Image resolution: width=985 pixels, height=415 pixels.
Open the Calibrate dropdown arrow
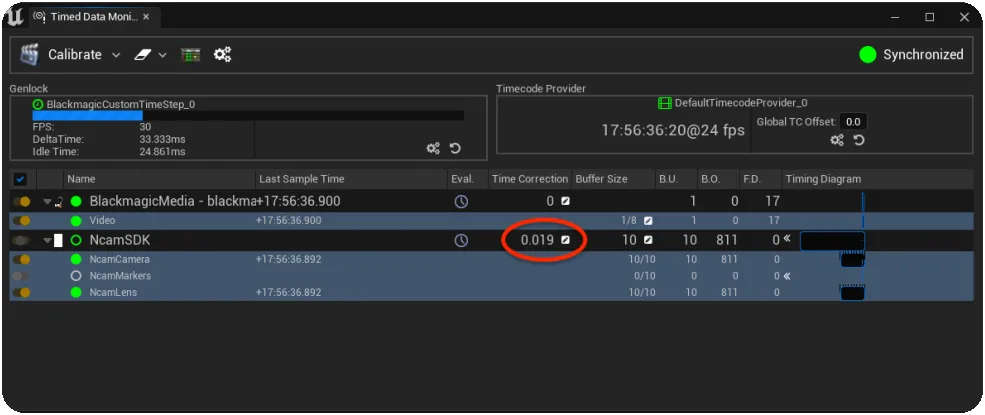click(116, 55)
